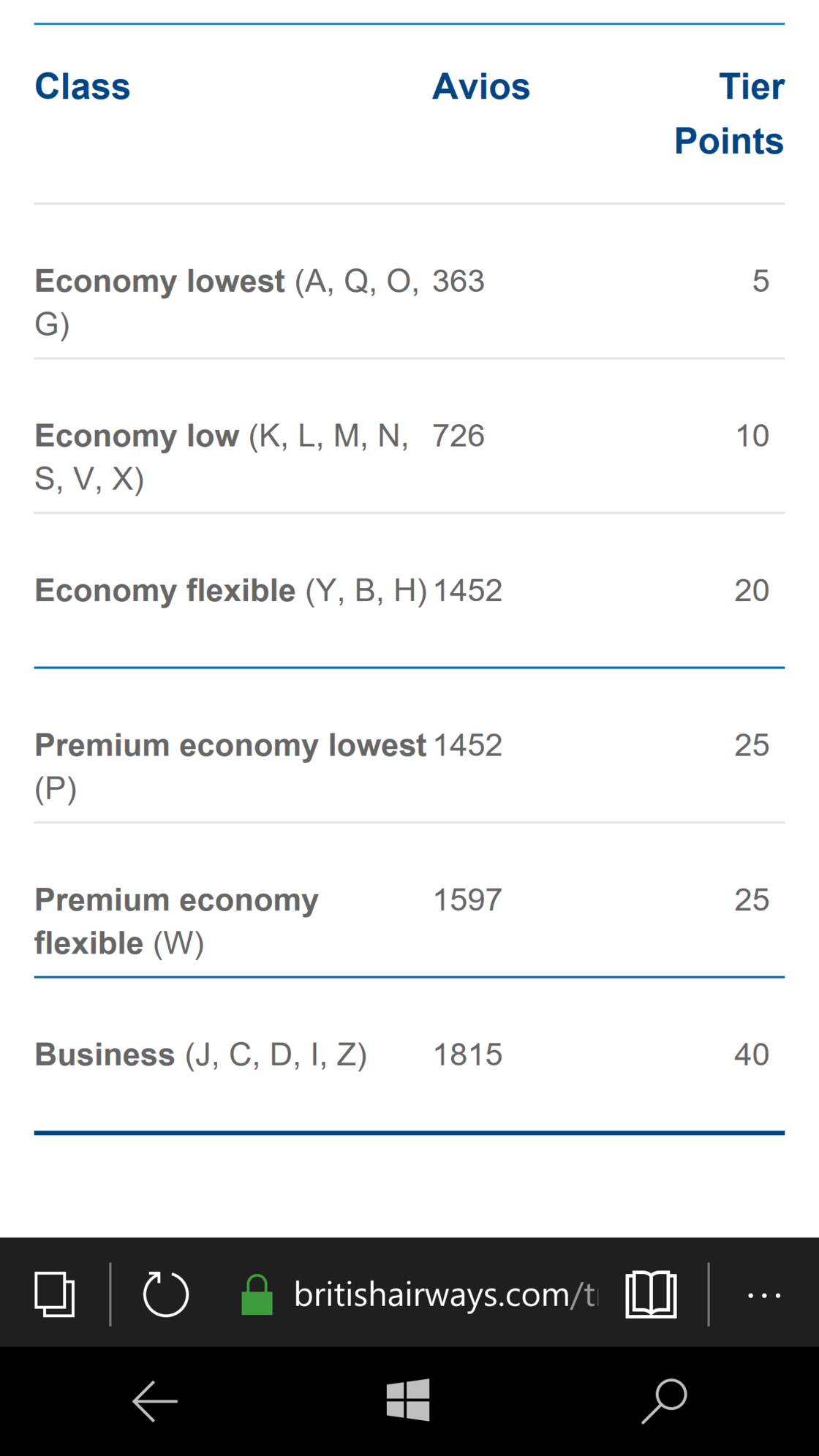Tap the Windows Start logo button

(408, 1400)
